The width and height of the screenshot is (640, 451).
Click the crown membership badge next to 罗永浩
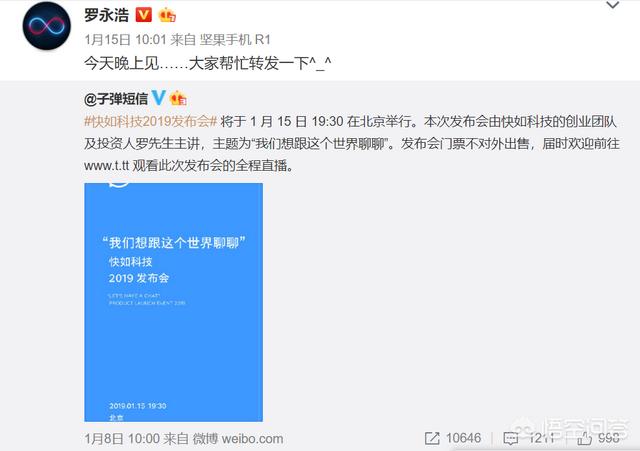pos(167,15)
